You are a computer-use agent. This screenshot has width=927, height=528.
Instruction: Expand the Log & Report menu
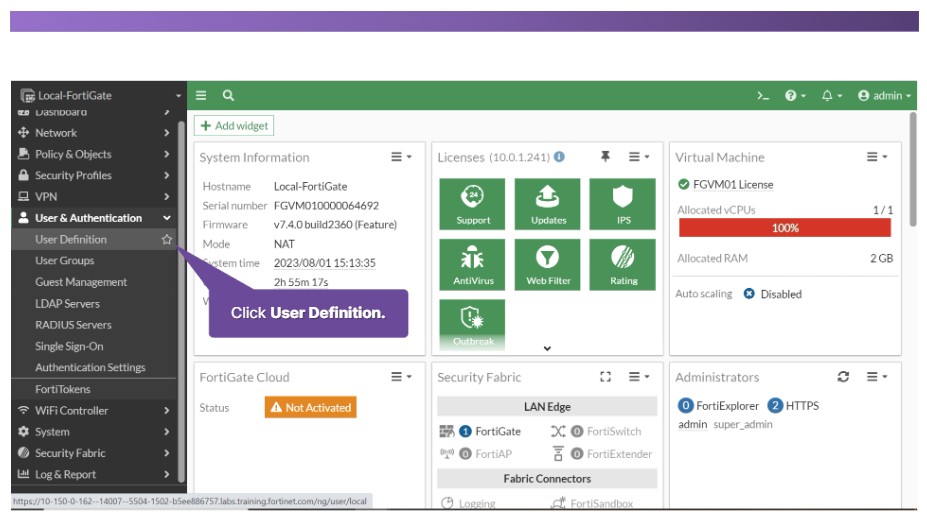coord(94,474)
